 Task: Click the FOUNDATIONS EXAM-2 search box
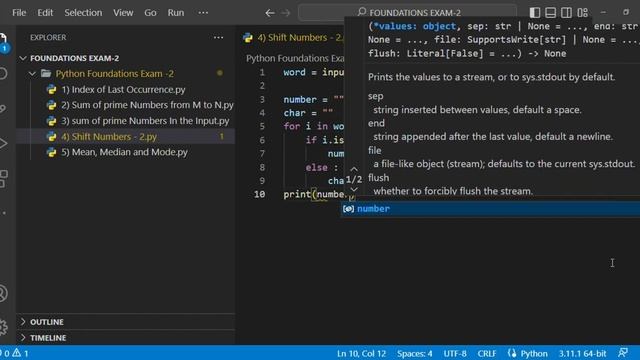[407, 13]
